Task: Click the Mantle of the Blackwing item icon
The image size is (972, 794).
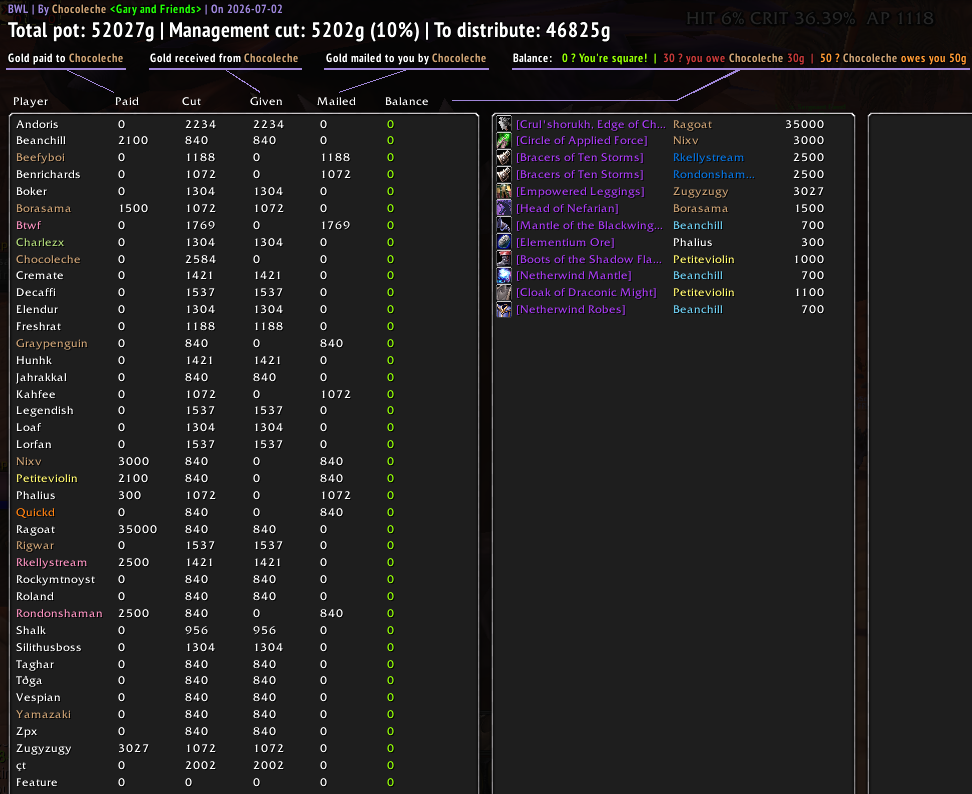Action: pyautogui.click(x=504, y=225)
